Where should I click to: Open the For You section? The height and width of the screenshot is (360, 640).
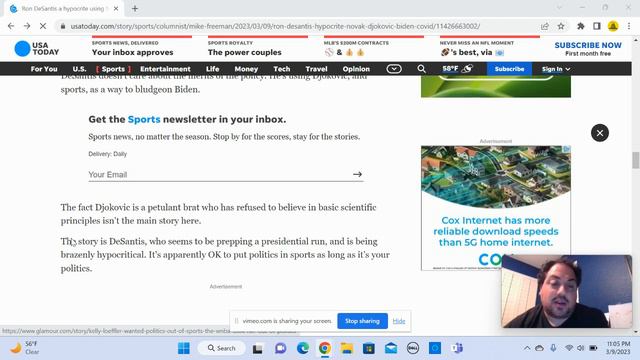[x=44, y=69]
